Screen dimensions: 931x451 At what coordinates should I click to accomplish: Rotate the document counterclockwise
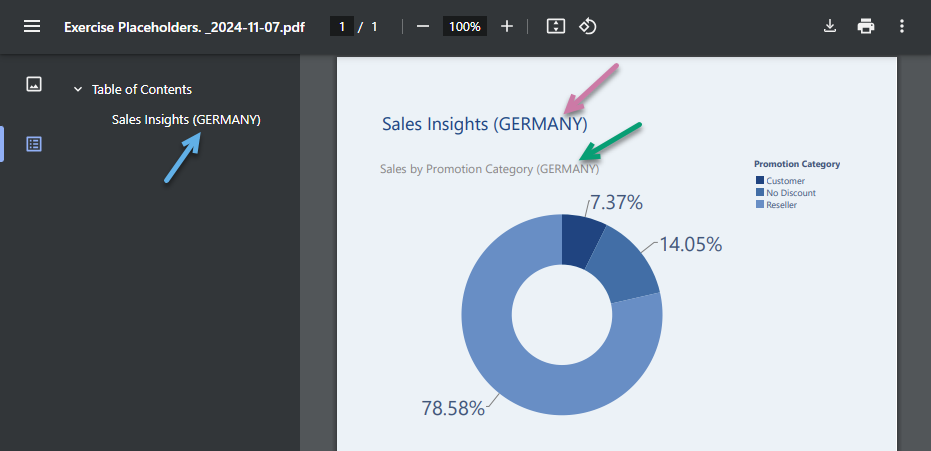point(588,27)
